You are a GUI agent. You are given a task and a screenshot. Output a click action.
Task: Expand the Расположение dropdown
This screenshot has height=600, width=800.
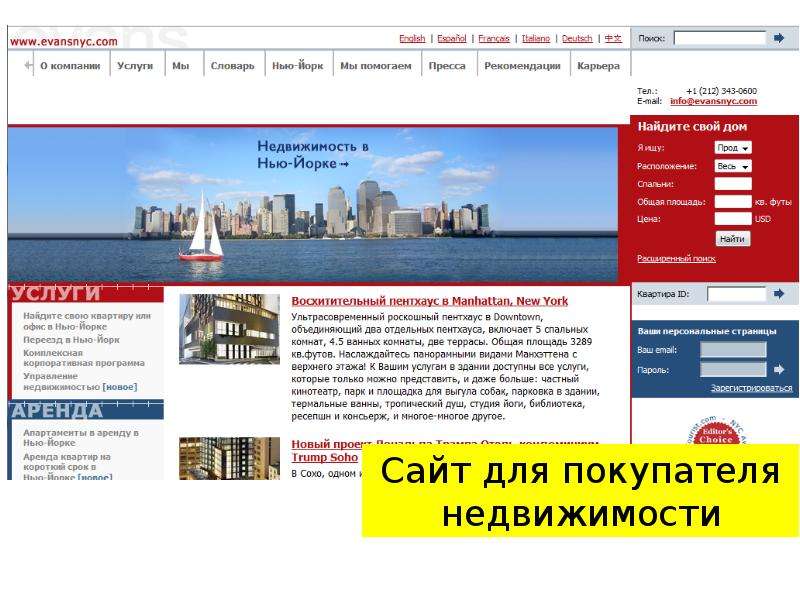(733, 166)
